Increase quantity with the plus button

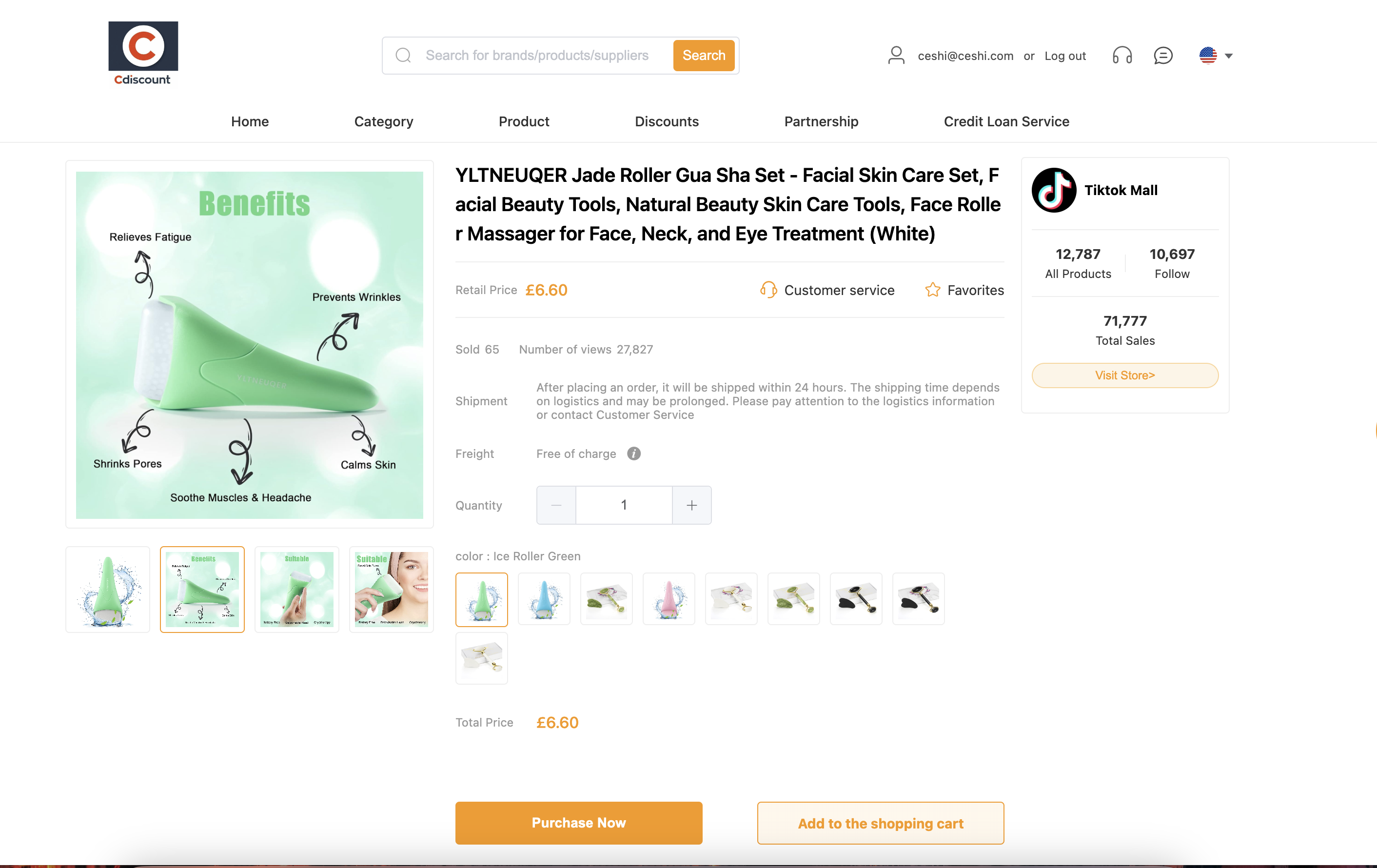pos(691,505)
